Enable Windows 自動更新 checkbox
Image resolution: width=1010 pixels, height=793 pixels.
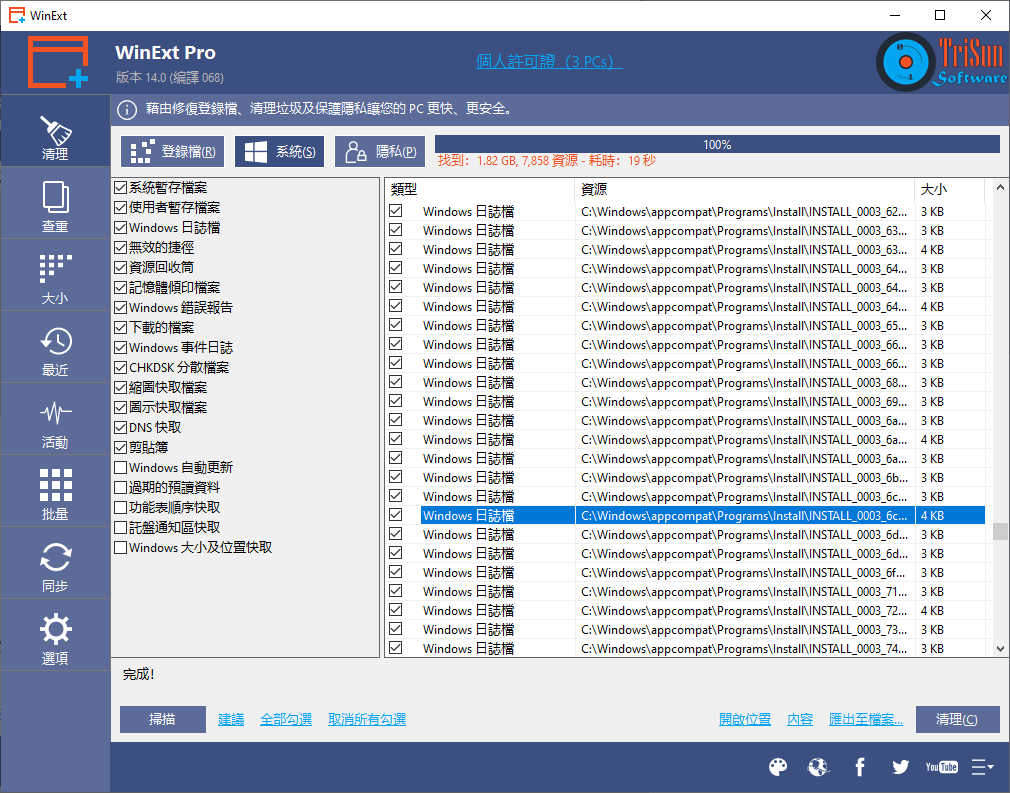120,467
